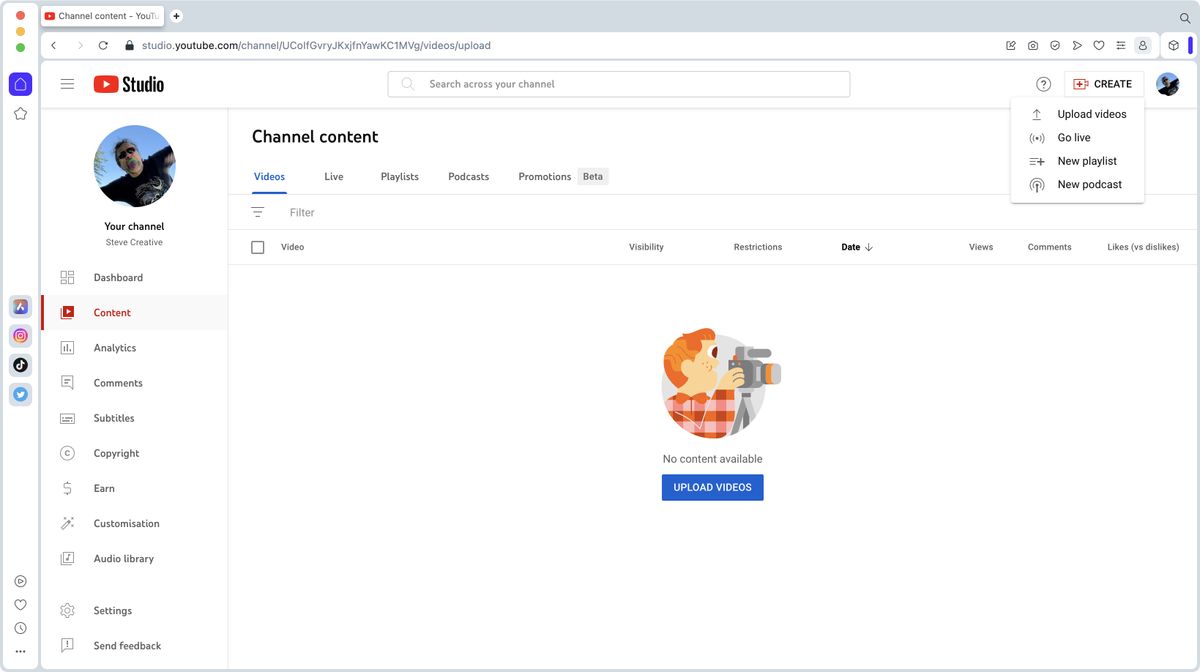Click the extensions cube icon in browser toolbar
This screenshot has width=1200, height=672.
1174,45
